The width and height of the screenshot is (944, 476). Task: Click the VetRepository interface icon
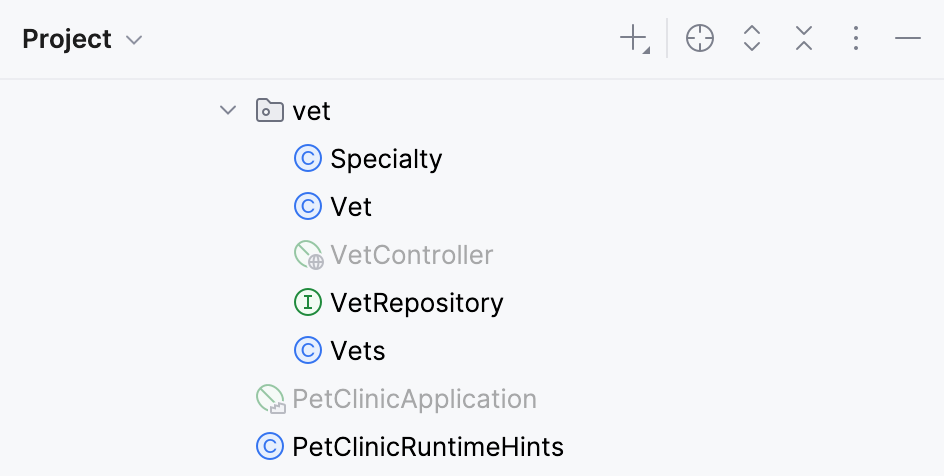point(307,302)
